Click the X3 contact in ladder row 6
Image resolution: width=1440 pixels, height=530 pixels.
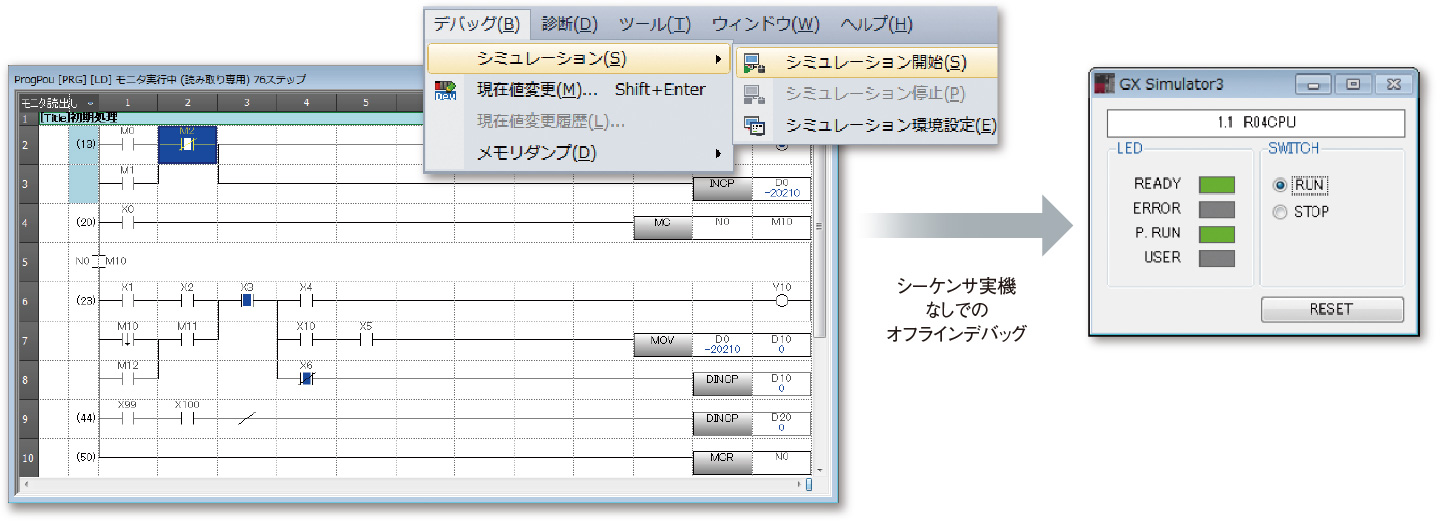point(247,298)
